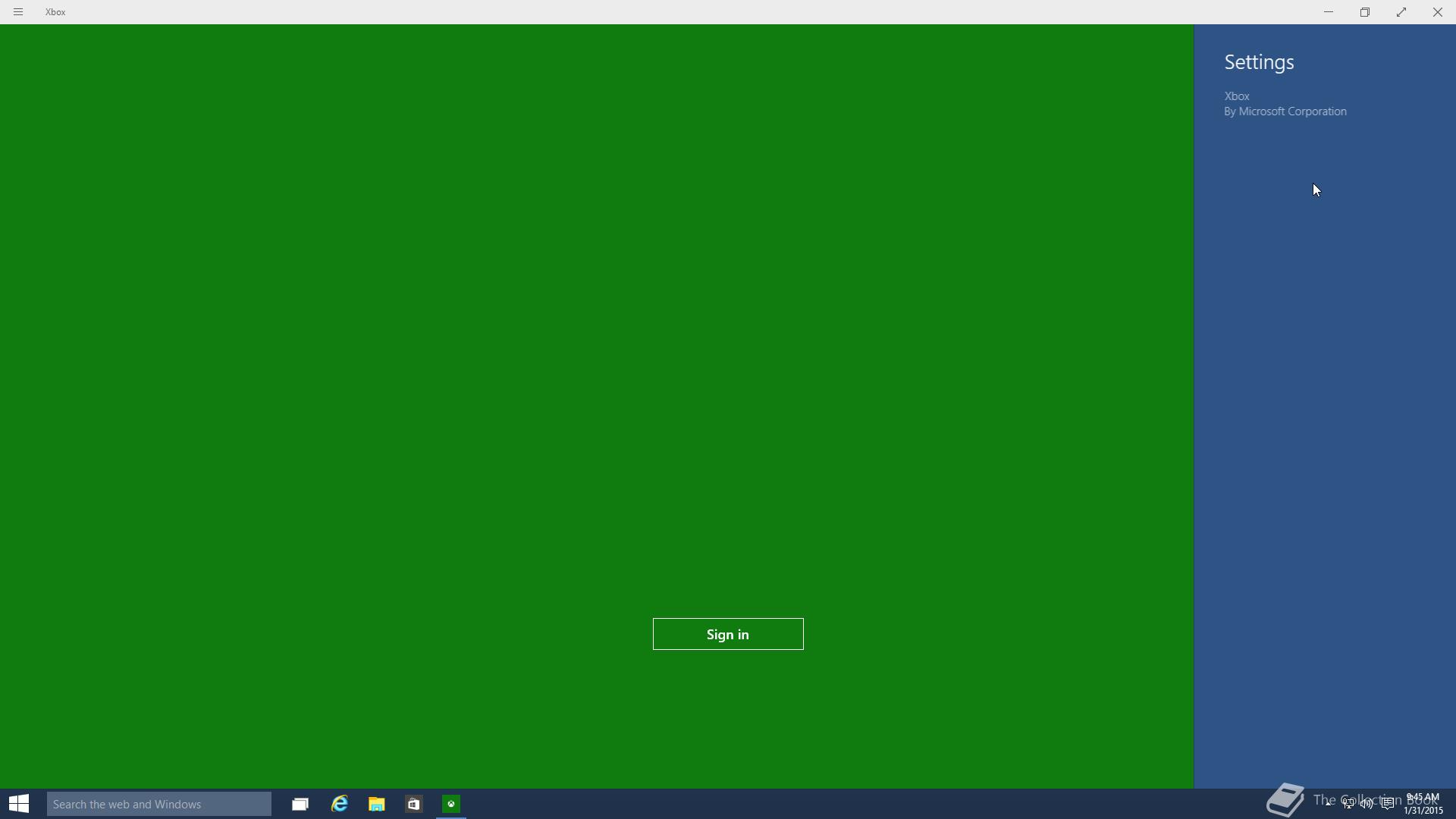Open the Store app from the taskbar
The height and width of the screenshot is (819, 1456).
click(414, 804)
